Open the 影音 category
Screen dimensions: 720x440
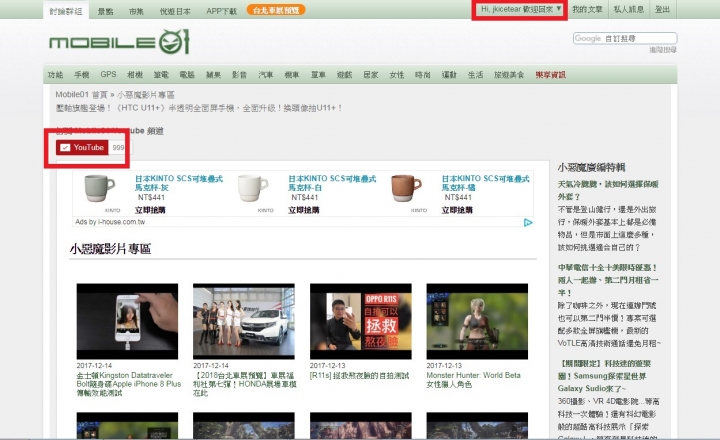pyautogui.click(x=239, y=74)
